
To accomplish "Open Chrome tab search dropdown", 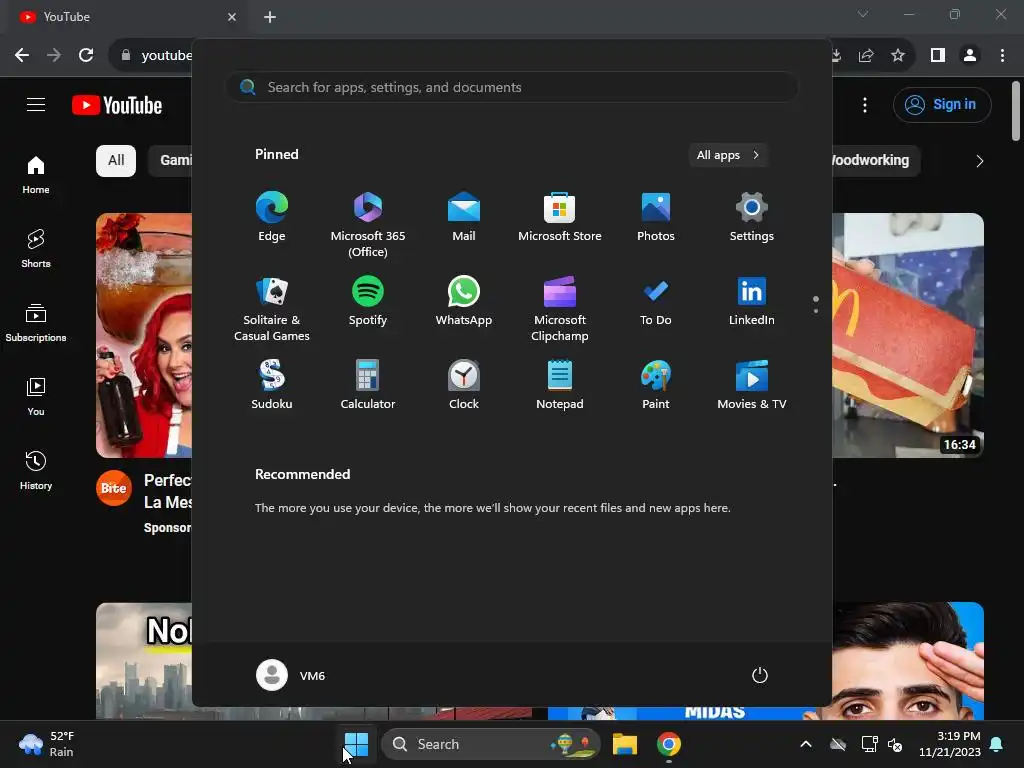I will 863,14.
